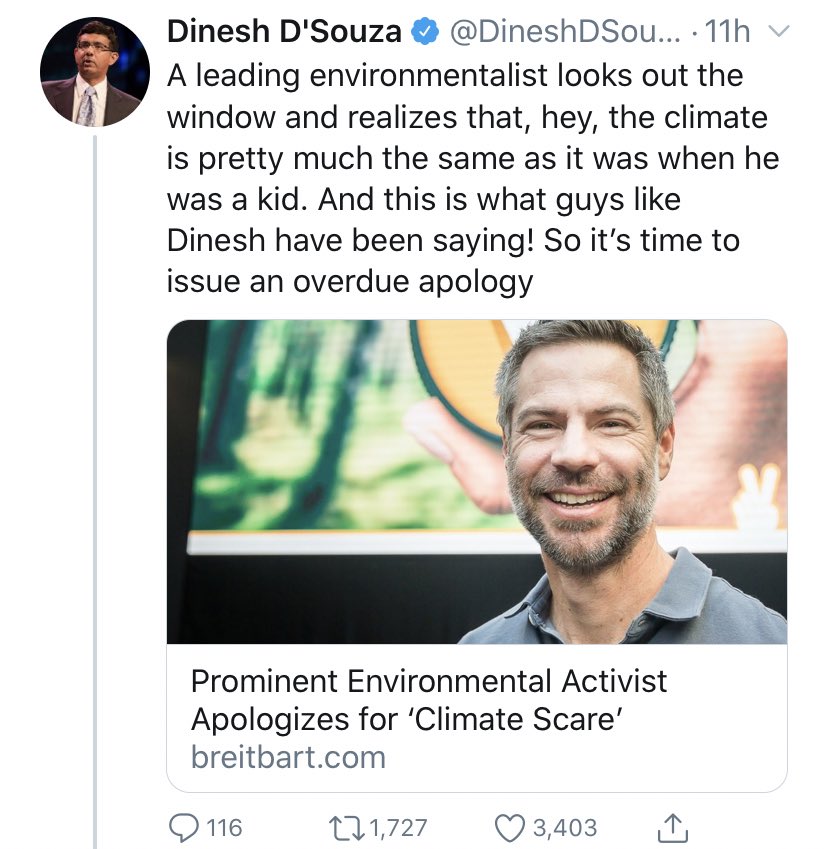
Task: Click the 3,403 likes count
Action: pyautogui.click(x=564, y=827)
